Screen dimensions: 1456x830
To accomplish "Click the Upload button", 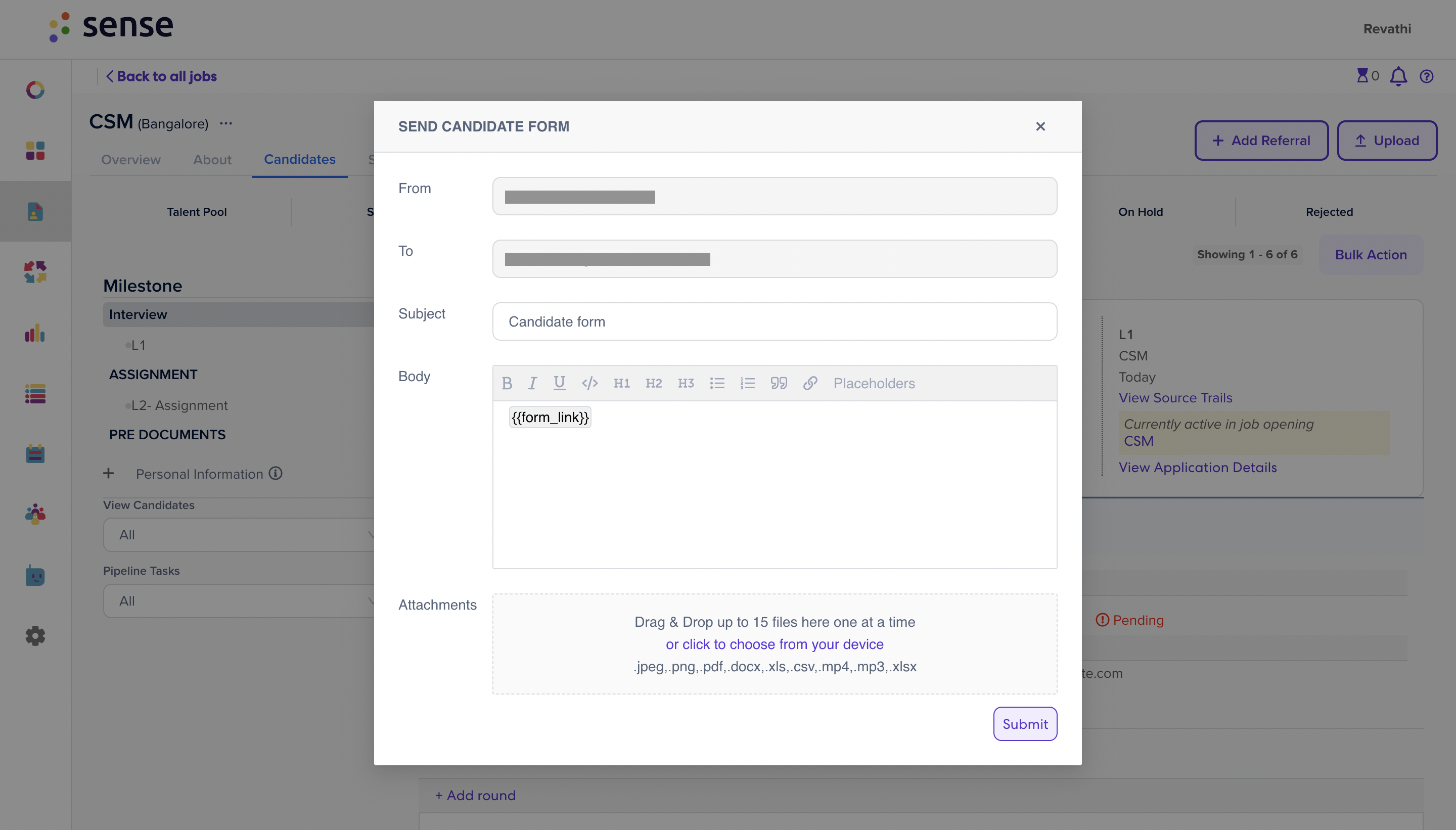I will (x=1387, y=140).
